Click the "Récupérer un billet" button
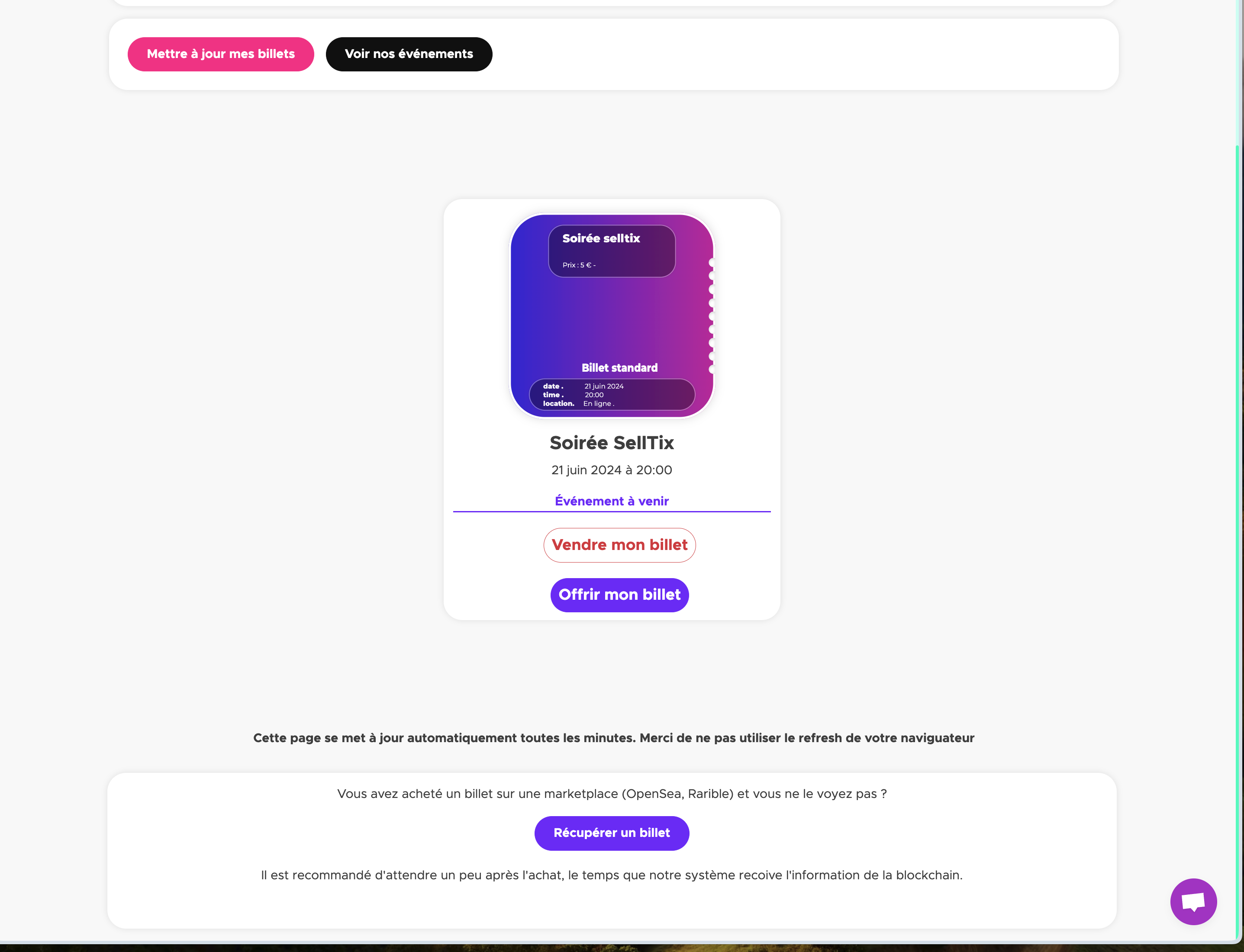The image size is (1244, 952). (612, 833)
